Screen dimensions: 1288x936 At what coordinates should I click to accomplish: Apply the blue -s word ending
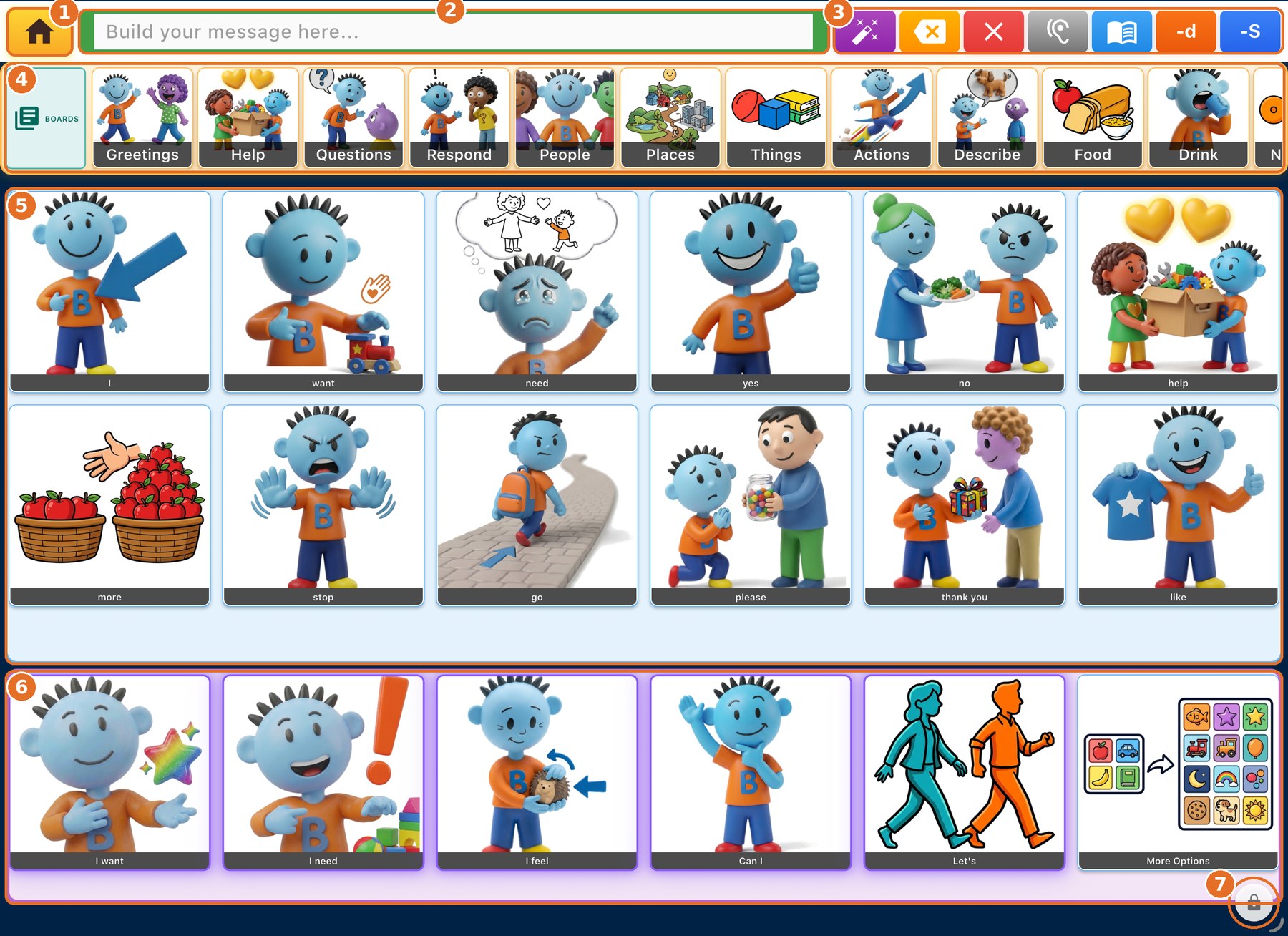[1250, 32]
